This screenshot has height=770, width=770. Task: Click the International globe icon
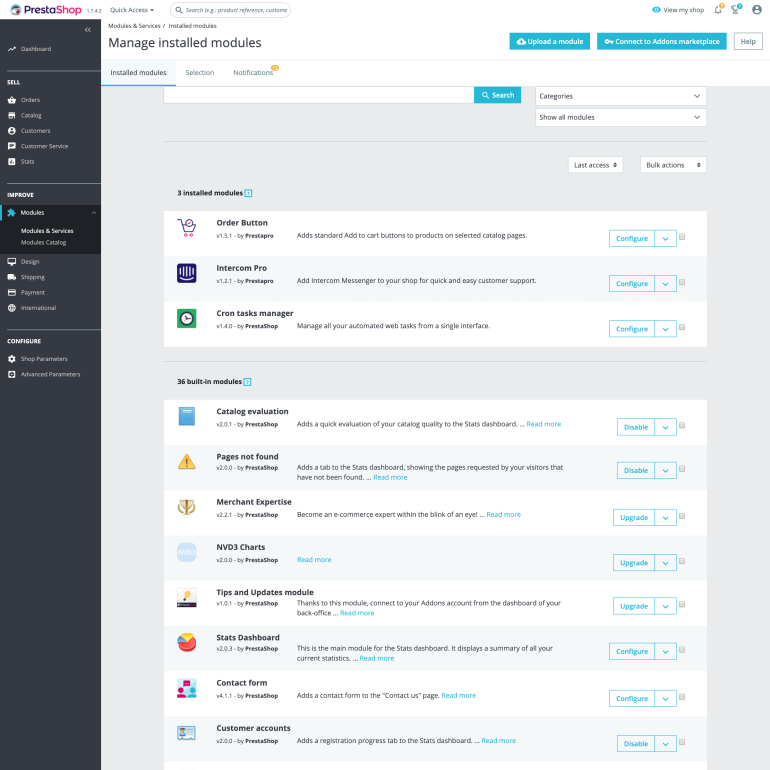click(x=12, y=308)
